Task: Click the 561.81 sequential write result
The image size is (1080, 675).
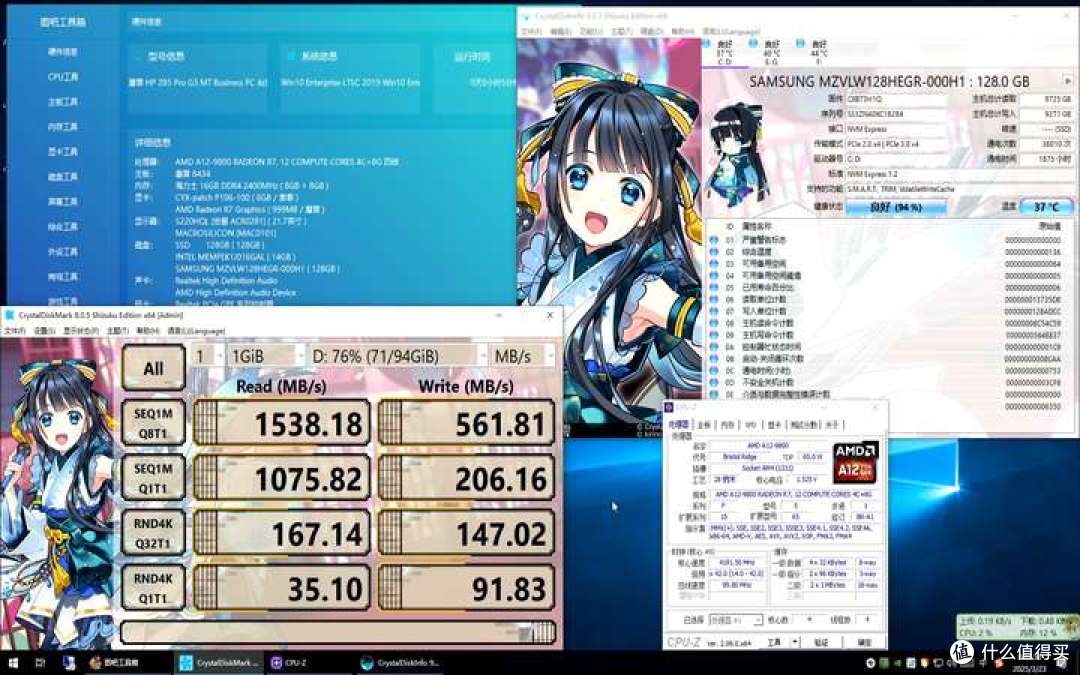Action: [466, 423]
